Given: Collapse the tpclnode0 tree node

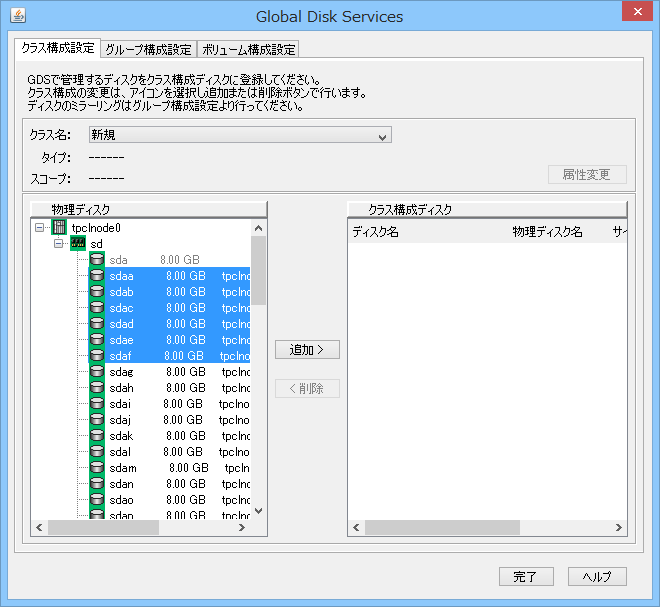Looking at the screenshot, I should [x=40, y=228].
